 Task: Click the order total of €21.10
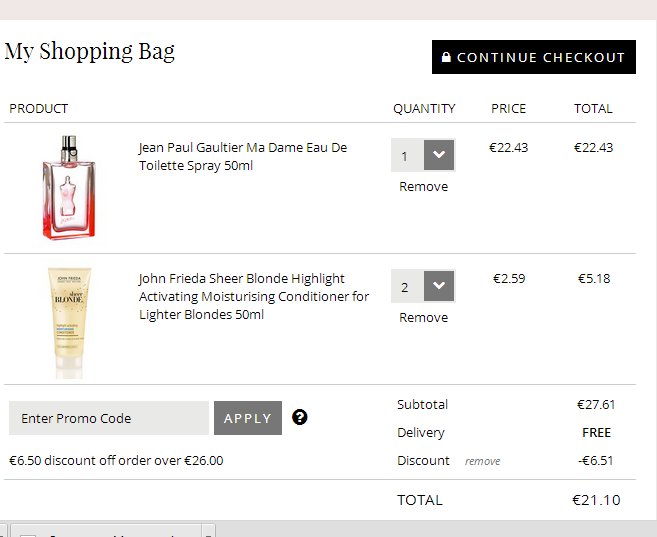click(x=595, y=500)
